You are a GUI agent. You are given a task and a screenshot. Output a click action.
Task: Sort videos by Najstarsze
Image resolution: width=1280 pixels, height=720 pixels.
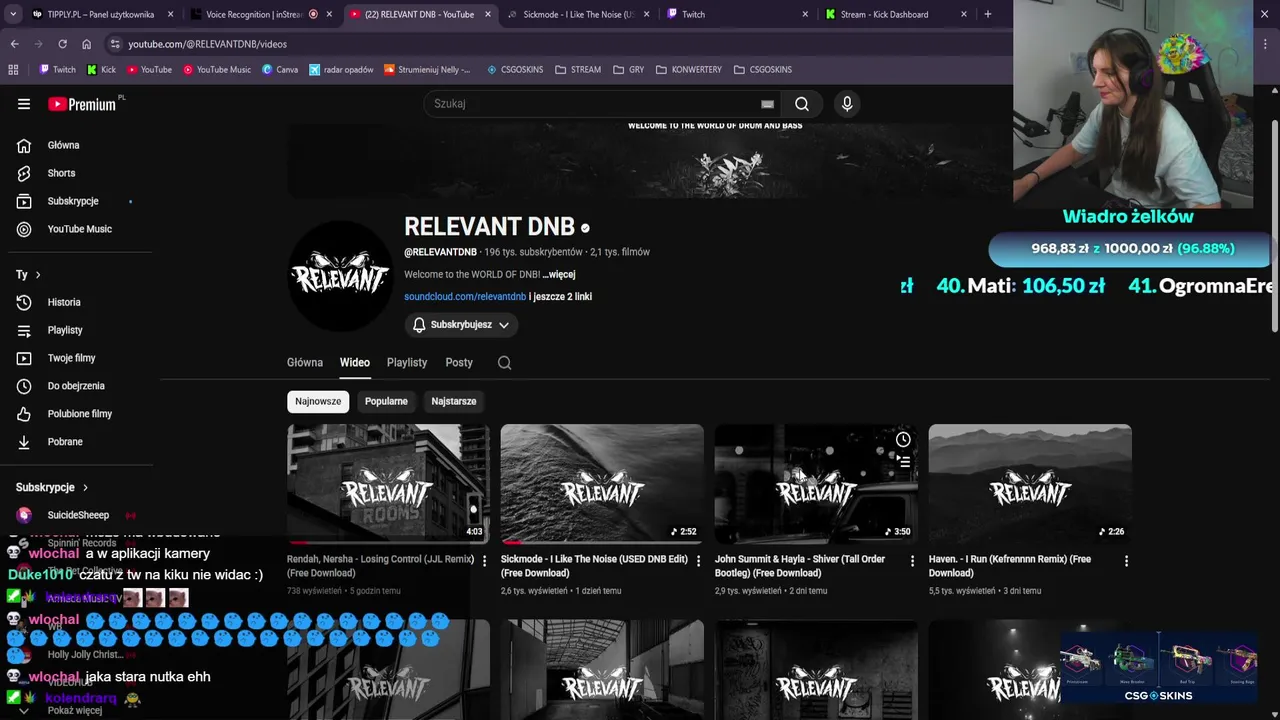click(454, 402)
